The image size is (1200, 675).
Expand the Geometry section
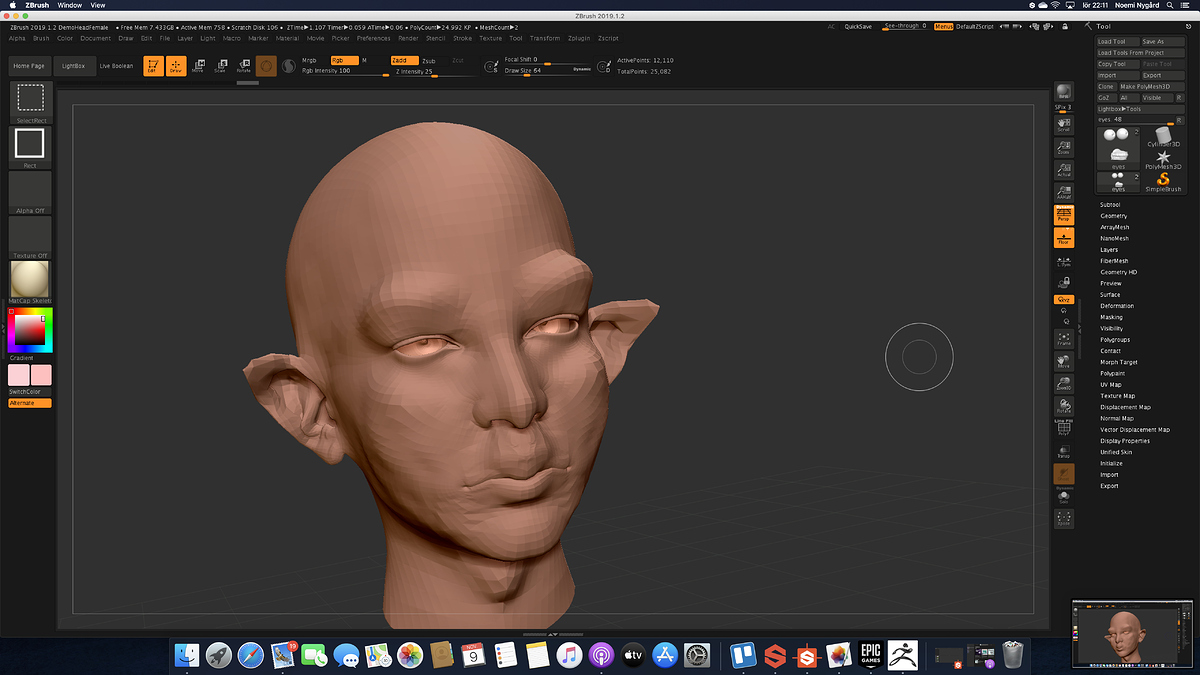1114,216
